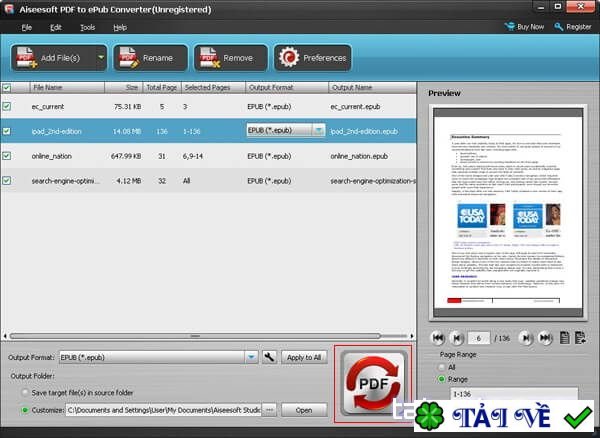The image size is (600, 438).
Task: Select the online_nation file name
Action: [52, 156]
